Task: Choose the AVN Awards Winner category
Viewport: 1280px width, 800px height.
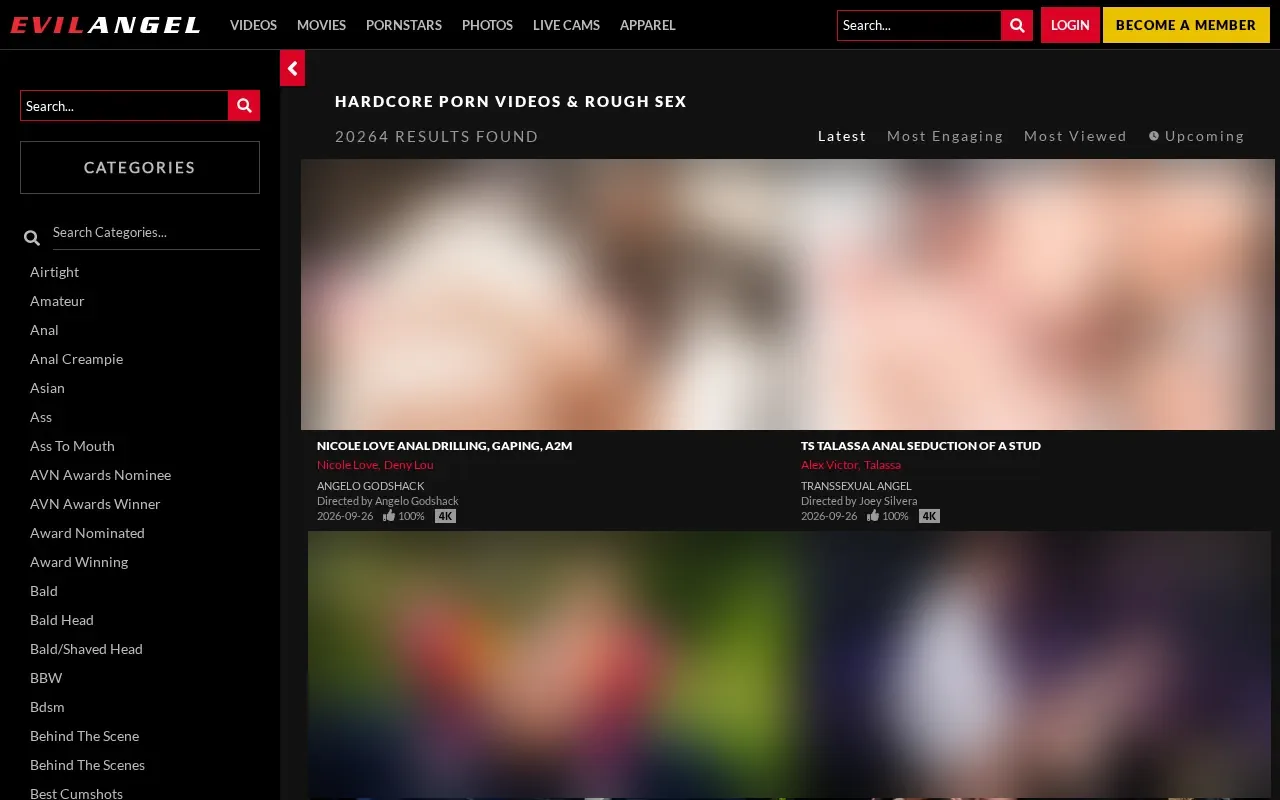Action: 95,504
